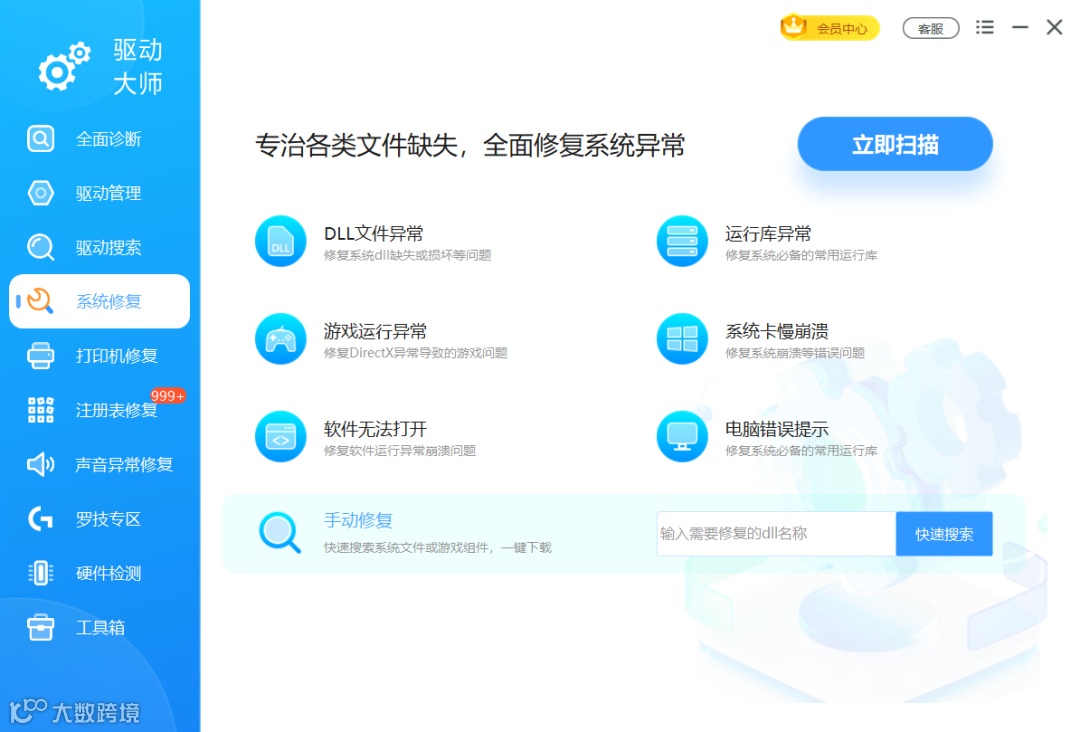This screenshot has width=1080, height=732.
Task: Click the 运行库异常 server stack icon
Action: 682,241
